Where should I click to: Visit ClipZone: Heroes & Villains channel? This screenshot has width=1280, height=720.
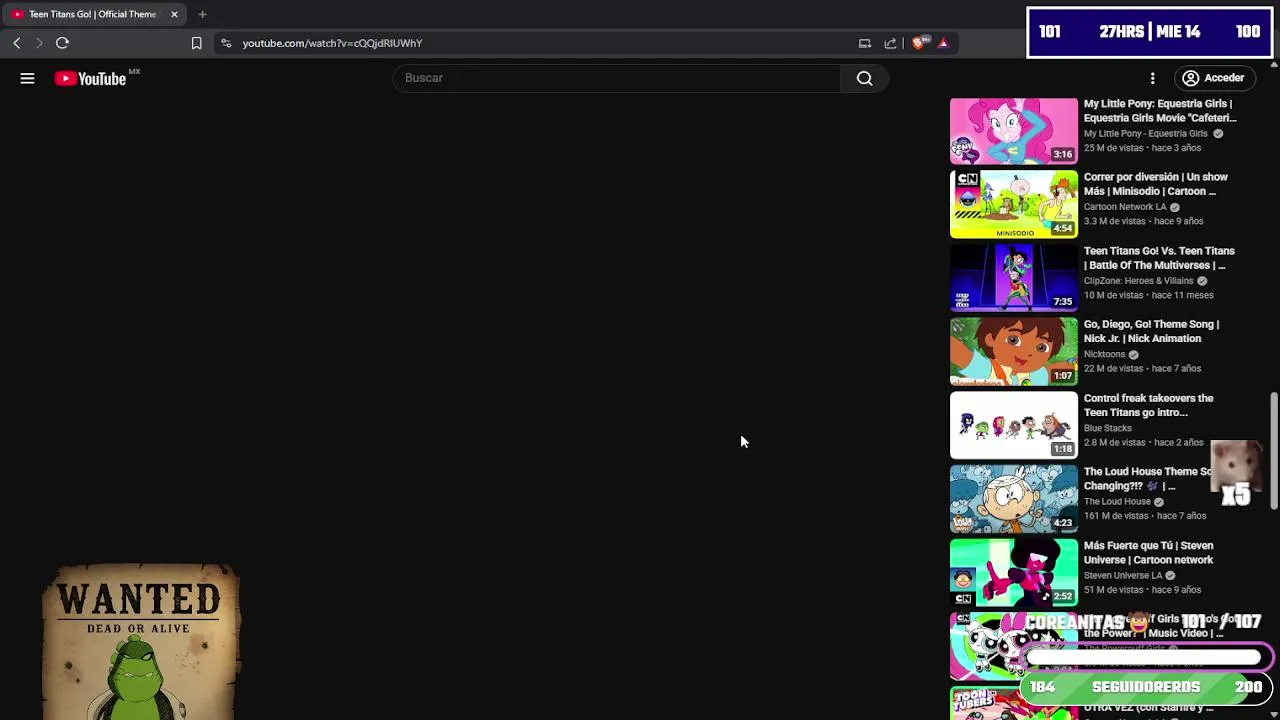(x=1138, y=281)
